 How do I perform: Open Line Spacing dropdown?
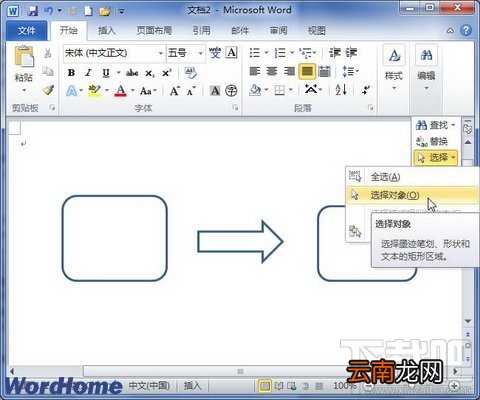[350, 71]
